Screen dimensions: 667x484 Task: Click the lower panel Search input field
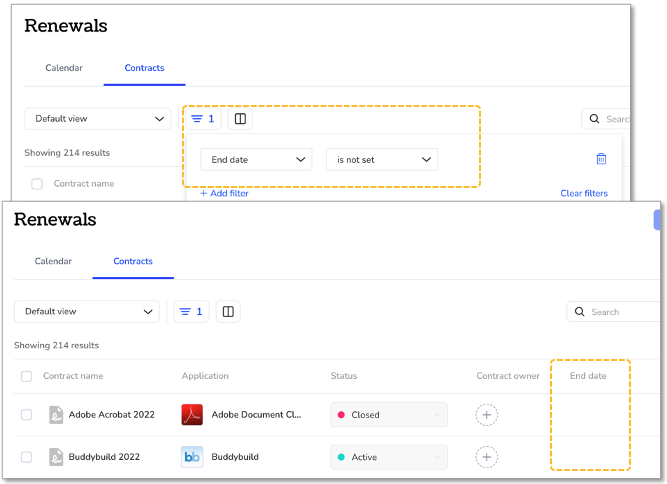(x=613, y=312)
